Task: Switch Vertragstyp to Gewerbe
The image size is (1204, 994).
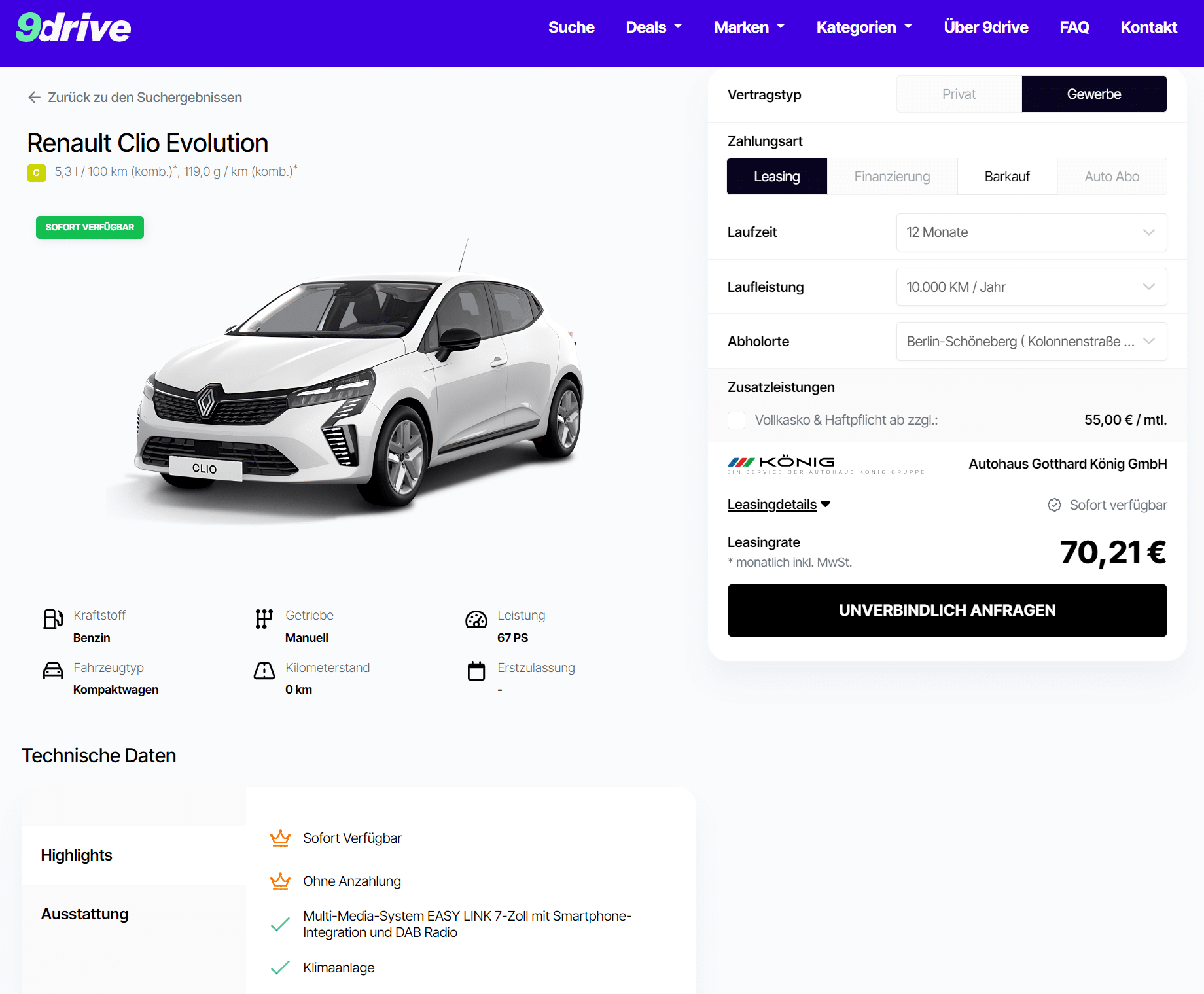Action: (x=1094, y=94)
